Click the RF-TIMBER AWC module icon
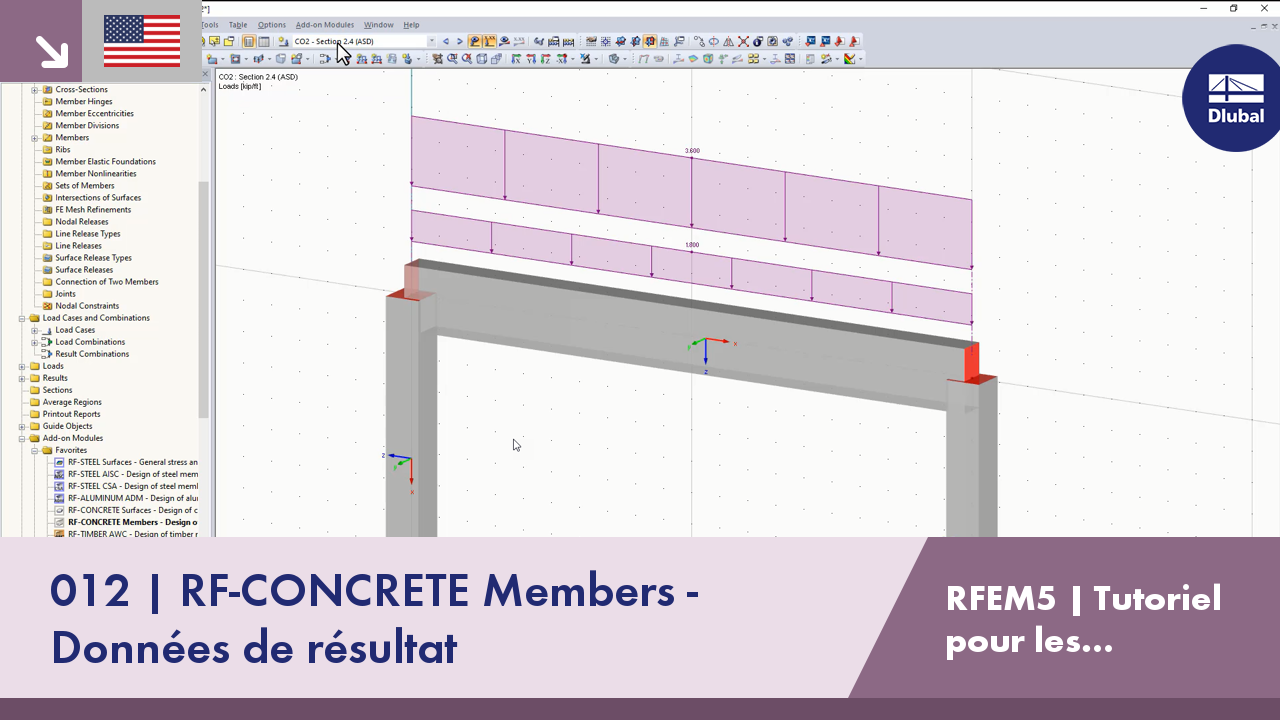Image resolution: width=1280 pixels, height=720 pixels. (60, 534)
